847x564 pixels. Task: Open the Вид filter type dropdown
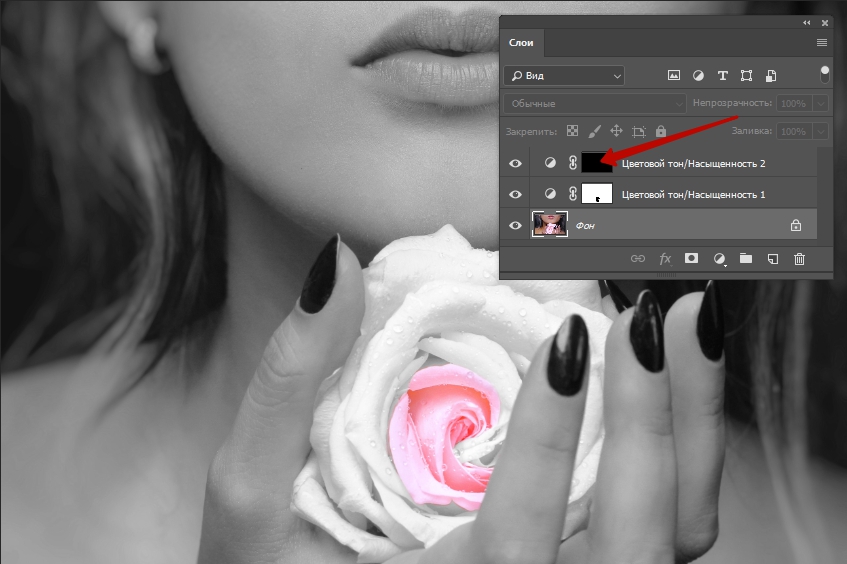(x=564, y=76)
